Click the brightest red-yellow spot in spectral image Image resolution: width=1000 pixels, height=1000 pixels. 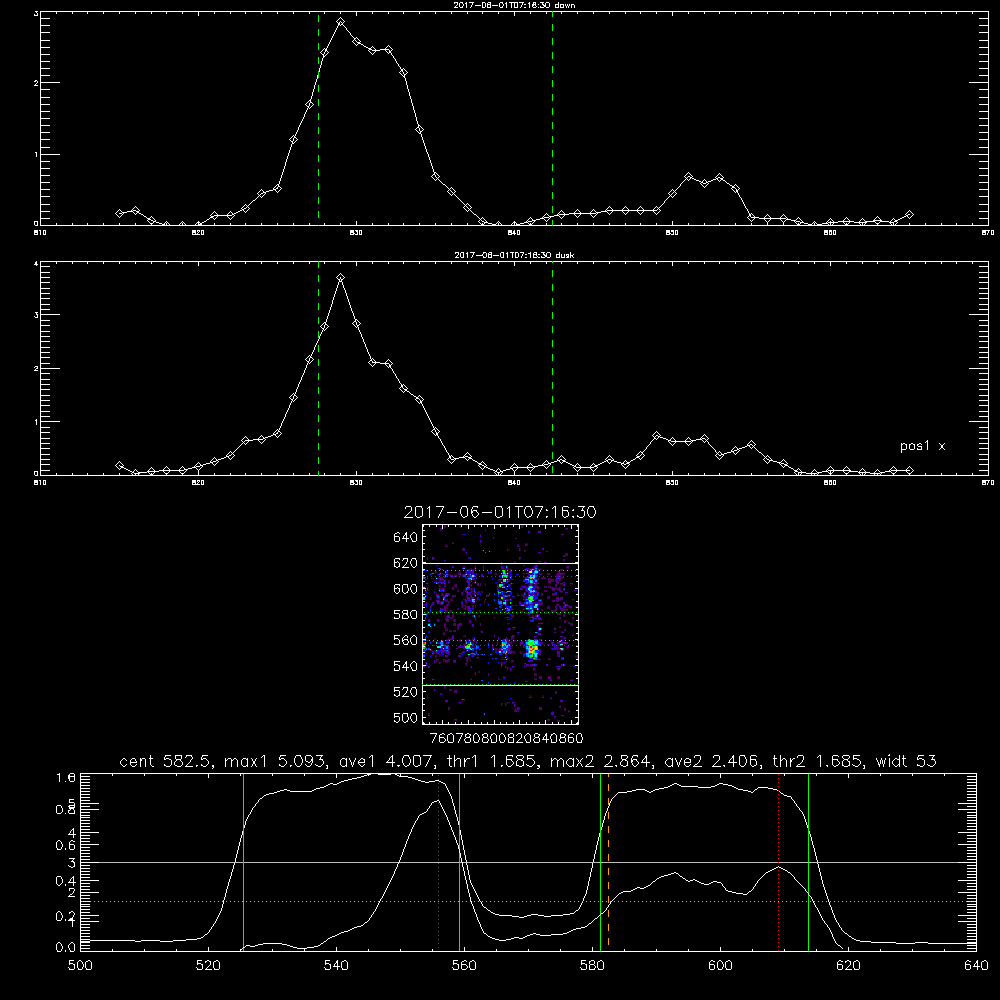(531, 650)
